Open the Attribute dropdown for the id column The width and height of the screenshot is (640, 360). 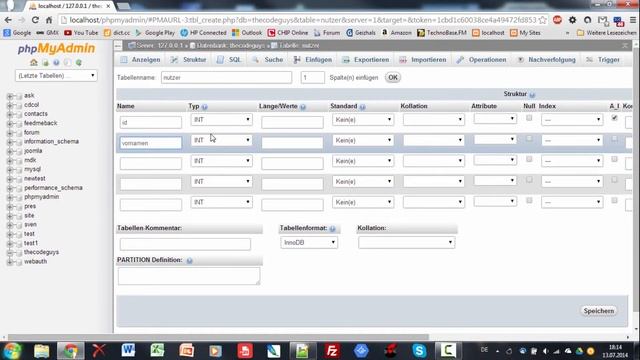[495, 119]
